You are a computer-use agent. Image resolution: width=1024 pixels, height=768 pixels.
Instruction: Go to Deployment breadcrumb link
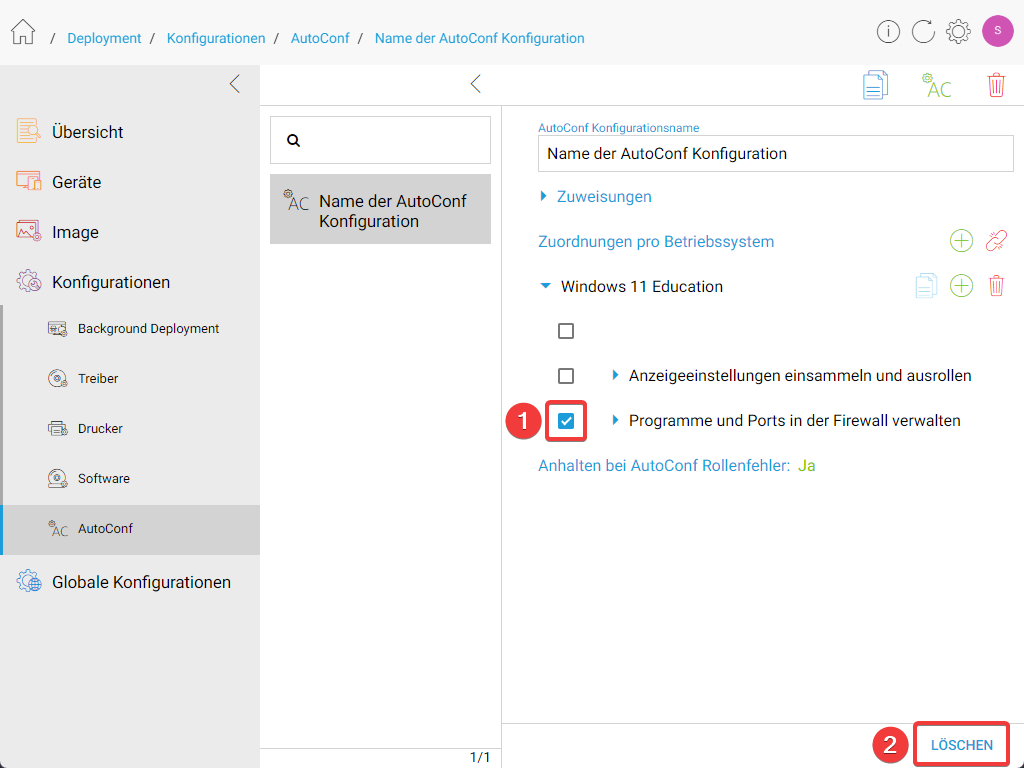104,39
